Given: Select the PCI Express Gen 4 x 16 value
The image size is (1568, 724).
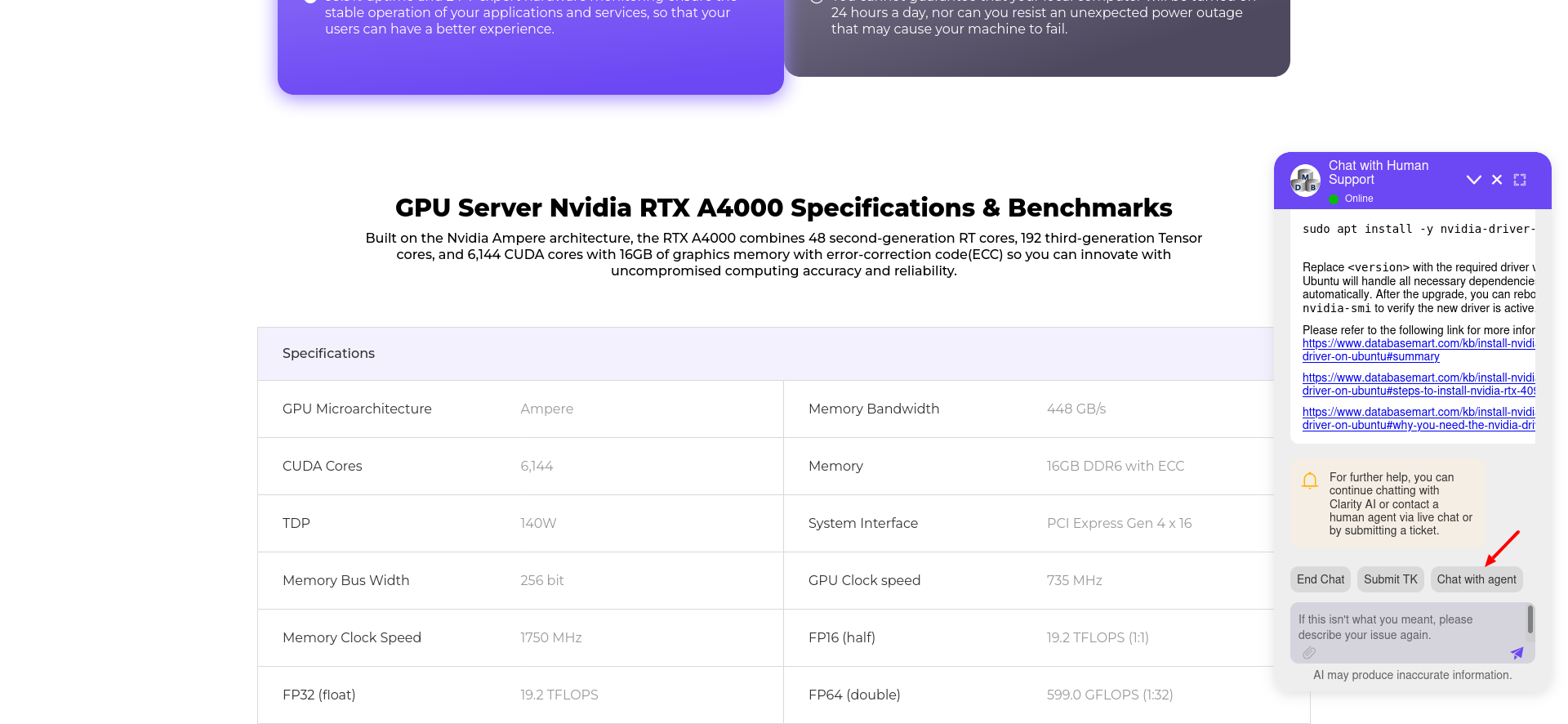Looking at the screenshot, I should pos(1120,523).
